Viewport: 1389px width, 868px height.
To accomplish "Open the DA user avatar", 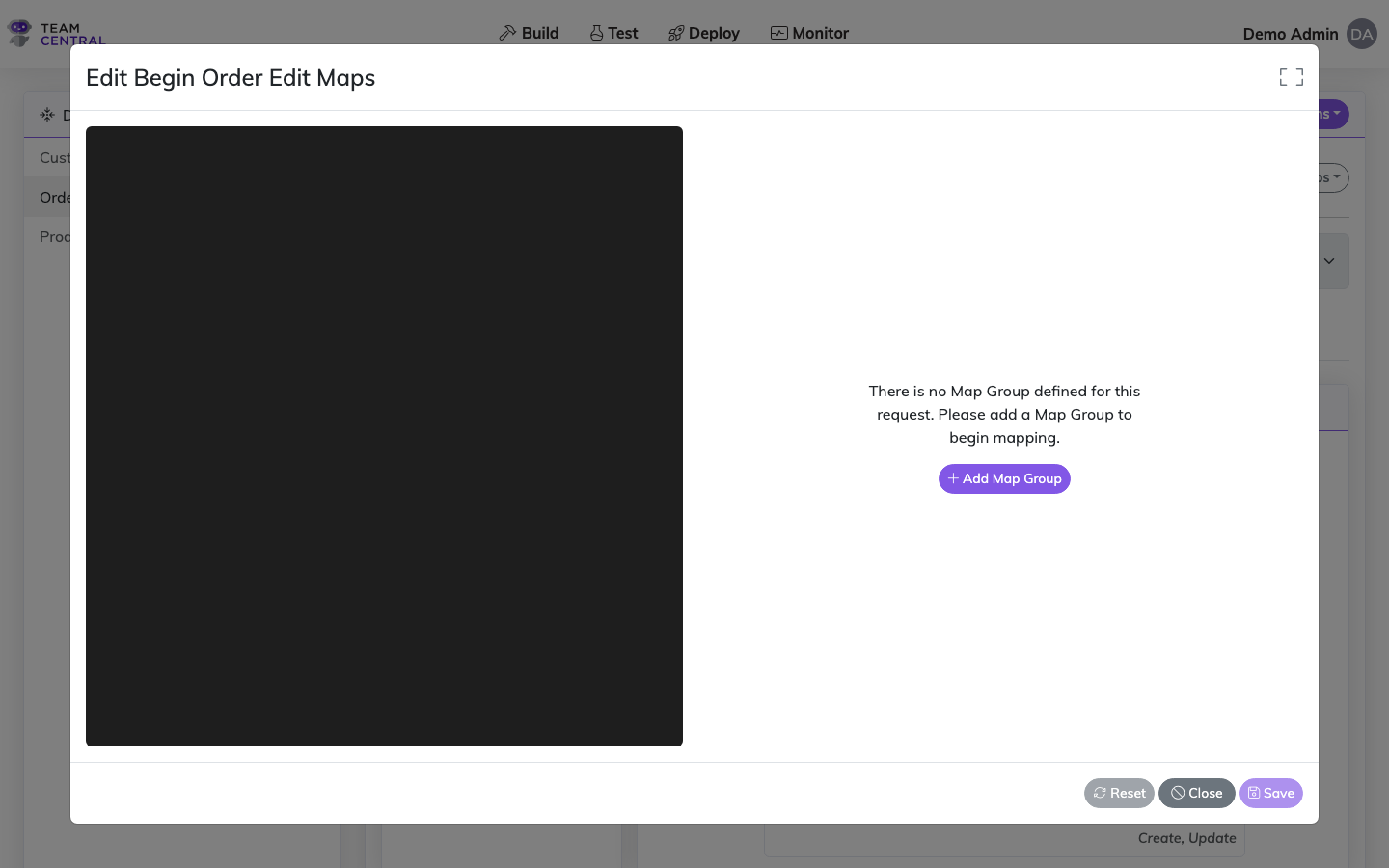I will click(x=1361, y=34).
